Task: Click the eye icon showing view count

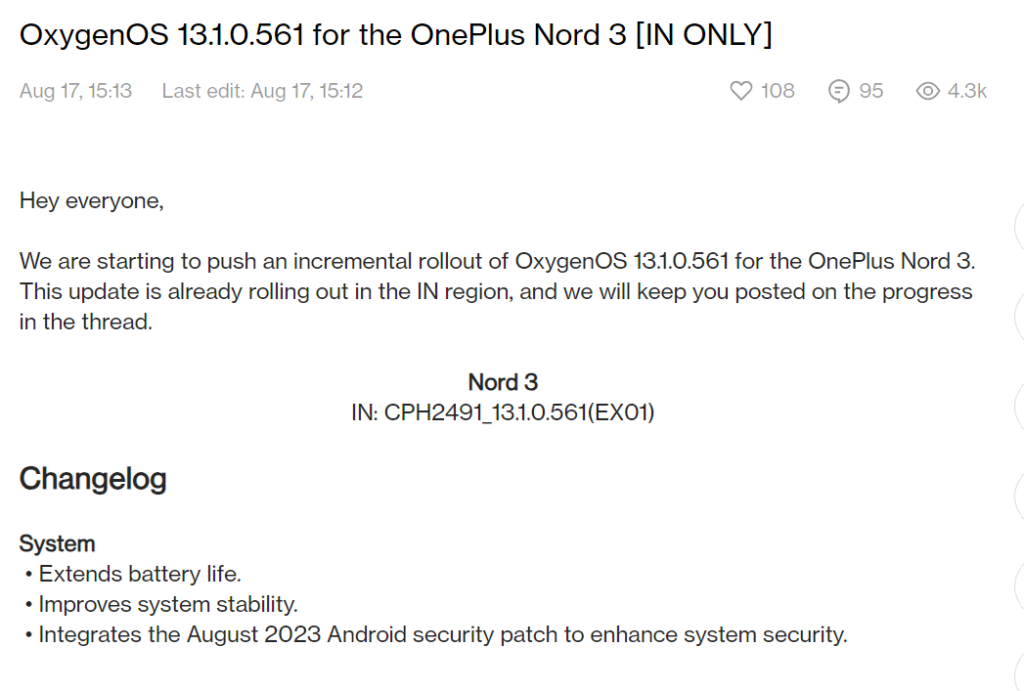Action: (x=929, y=90)
